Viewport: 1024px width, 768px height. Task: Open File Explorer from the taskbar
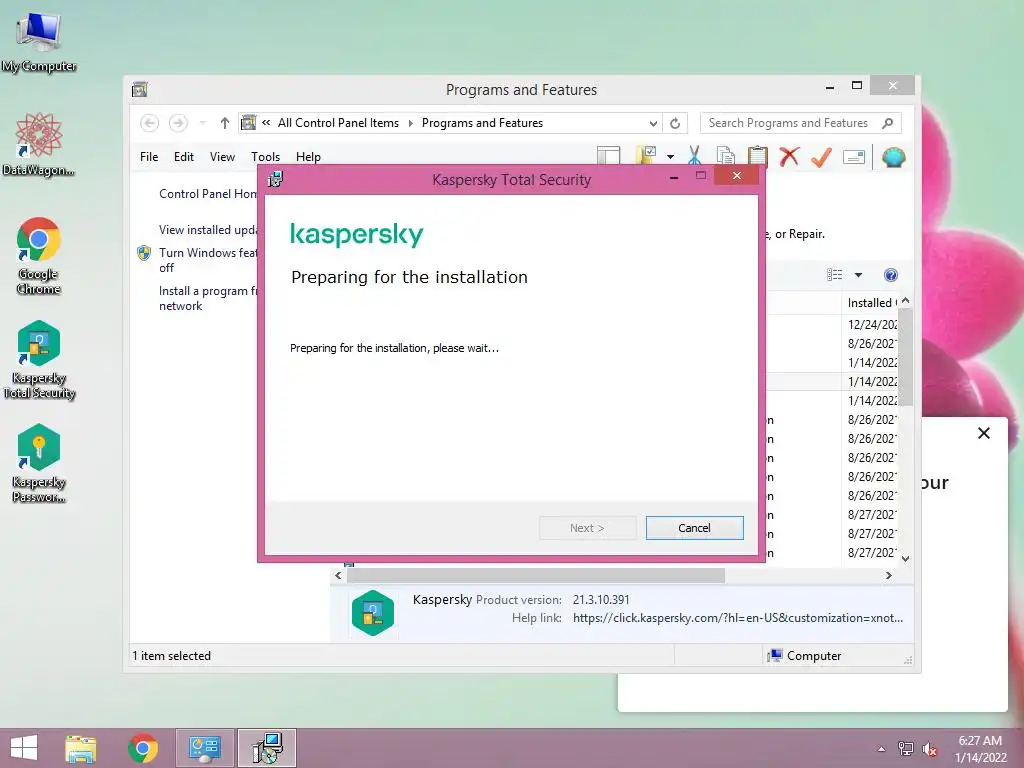pos(81,748)
